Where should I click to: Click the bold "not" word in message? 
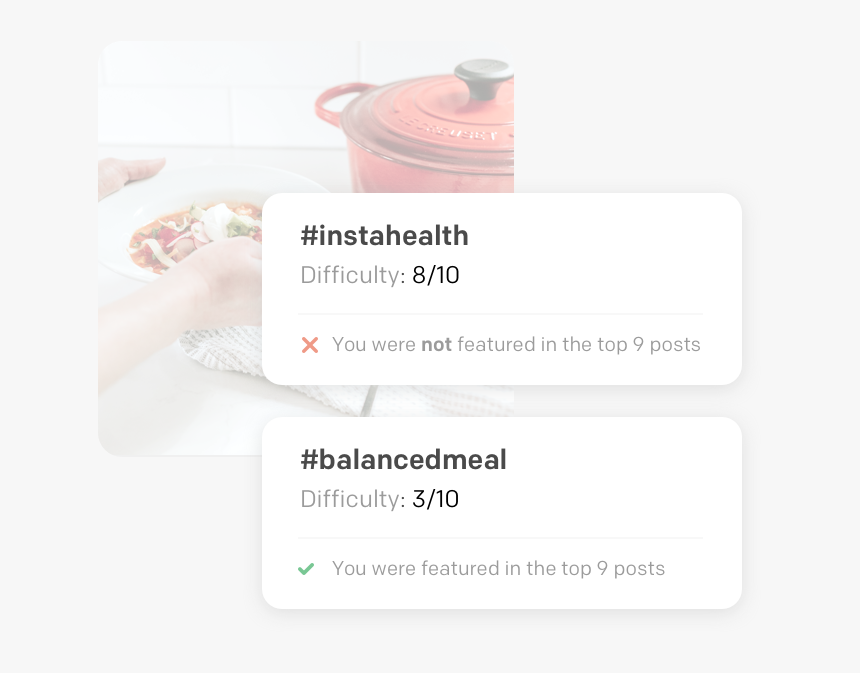pyautogui.click(x=436, y=344)
